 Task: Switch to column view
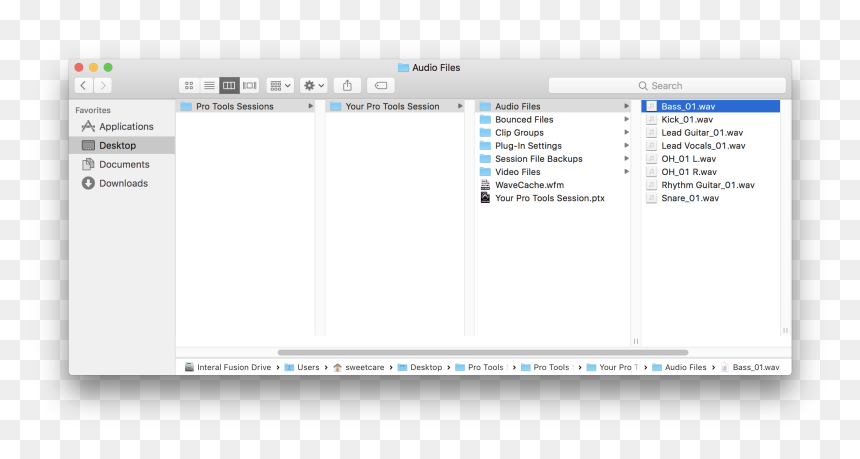tap(229, 86)
